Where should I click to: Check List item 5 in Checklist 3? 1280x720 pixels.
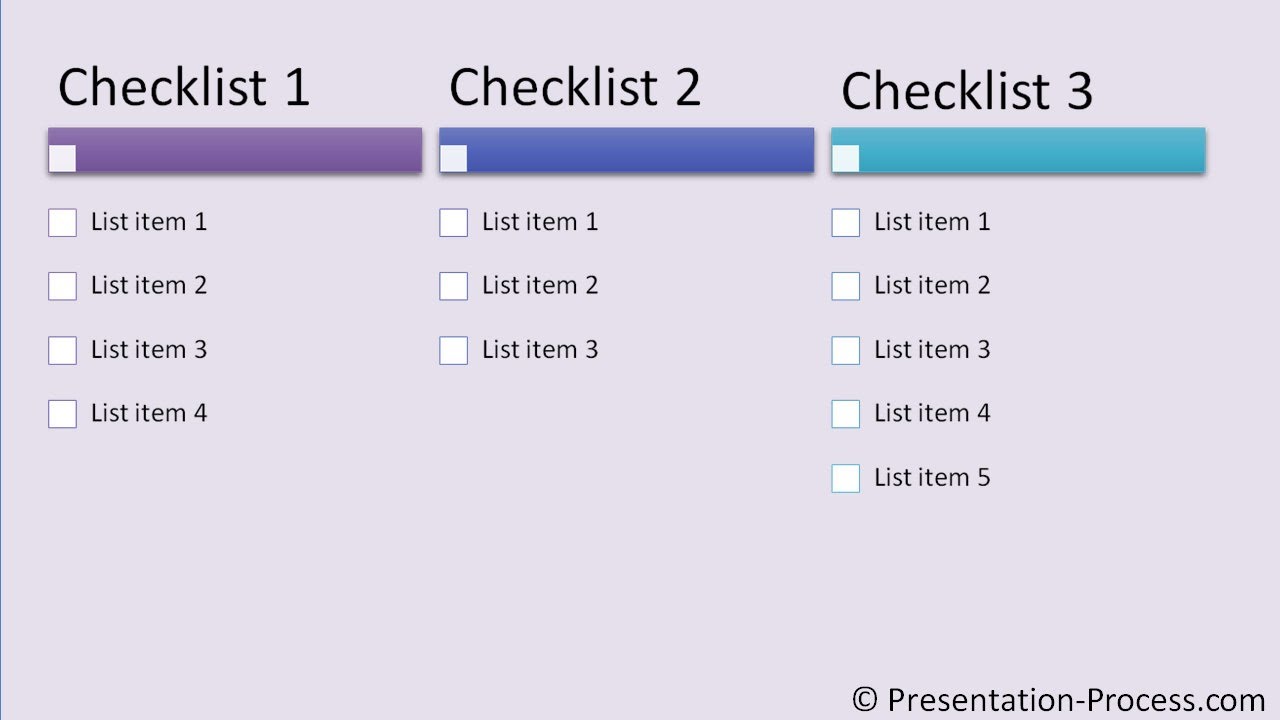pyautogui.click(x=845, y=479)
